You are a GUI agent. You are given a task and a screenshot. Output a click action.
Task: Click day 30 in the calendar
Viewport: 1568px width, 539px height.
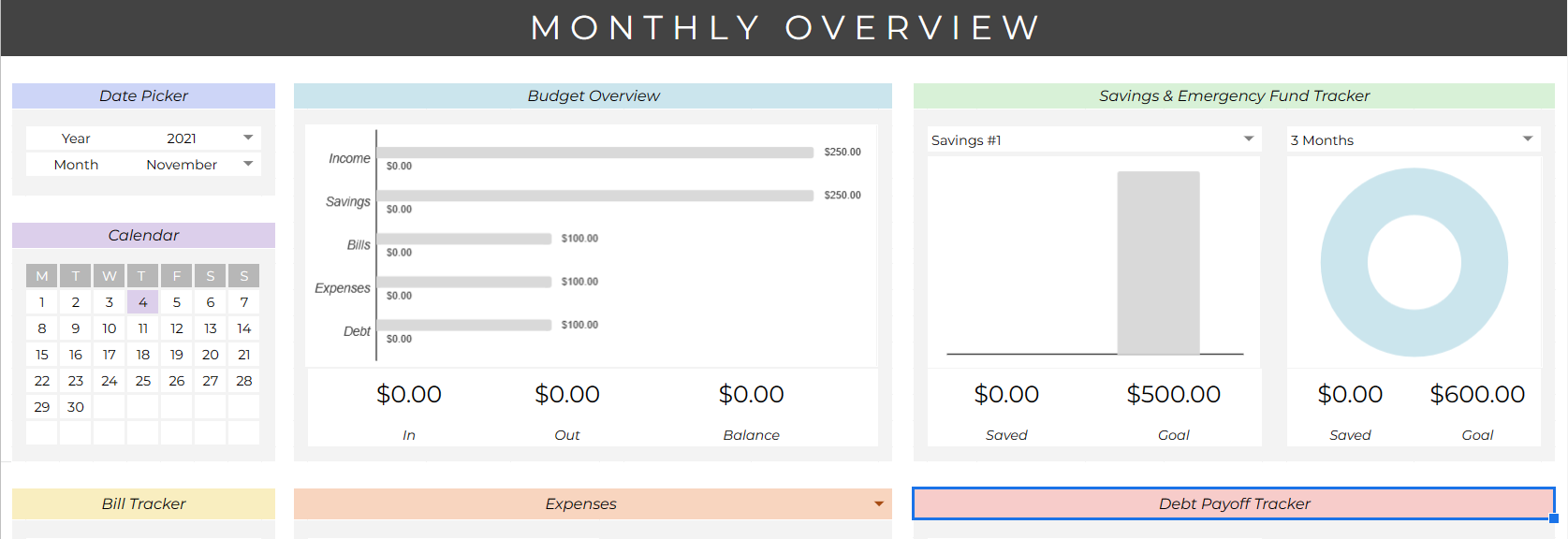click(76, 407)
